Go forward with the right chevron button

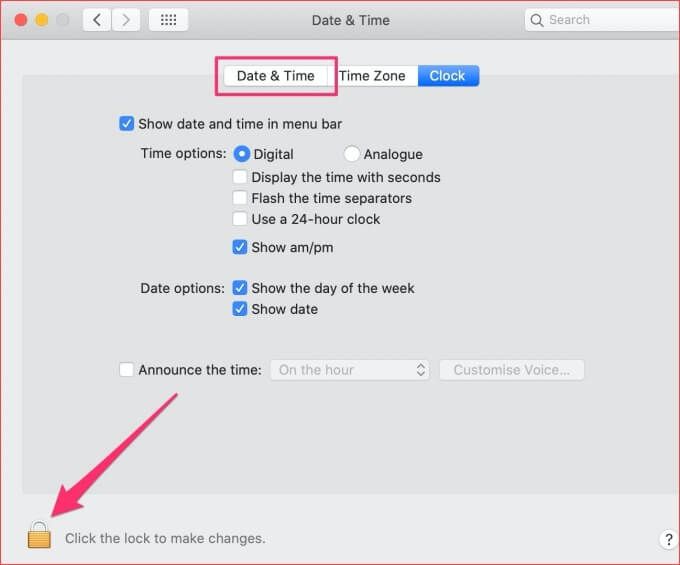point(126,20)
